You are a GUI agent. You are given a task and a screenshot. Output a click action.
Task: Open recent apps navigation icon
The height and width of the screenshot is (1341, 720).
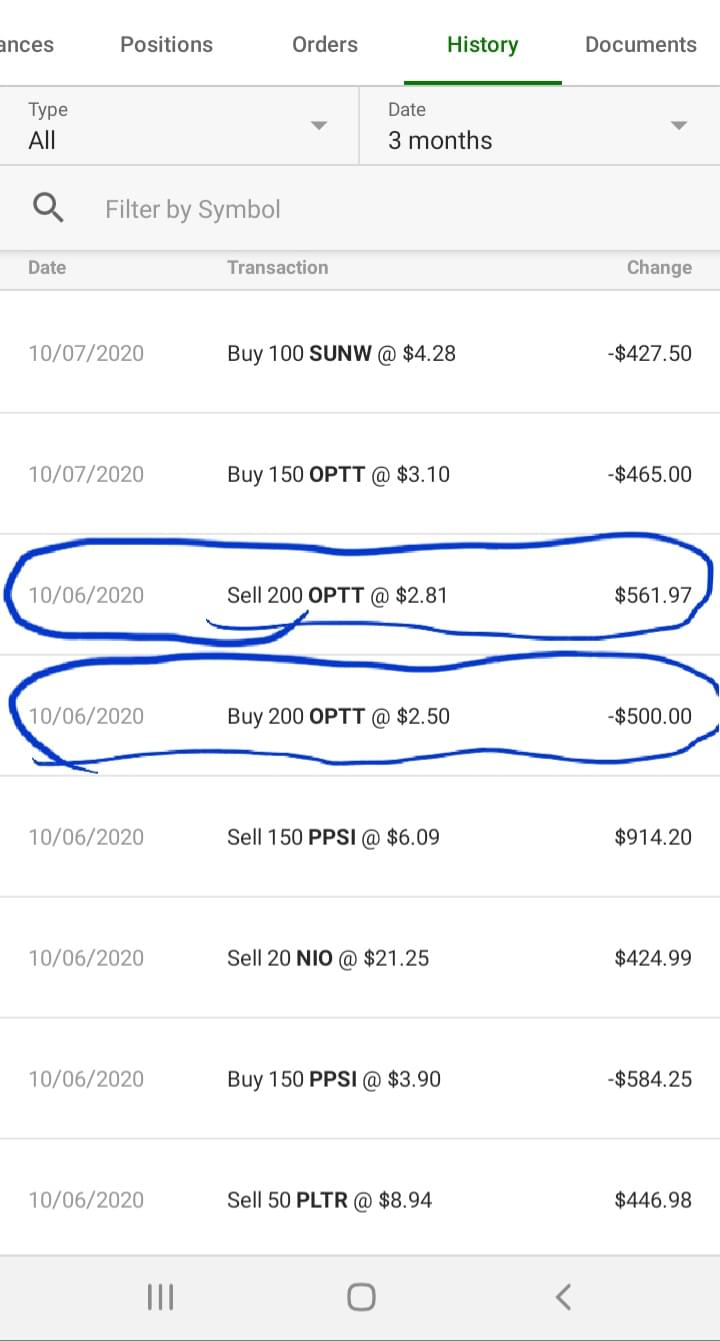pyautogui.click(x=160, y=1297)
